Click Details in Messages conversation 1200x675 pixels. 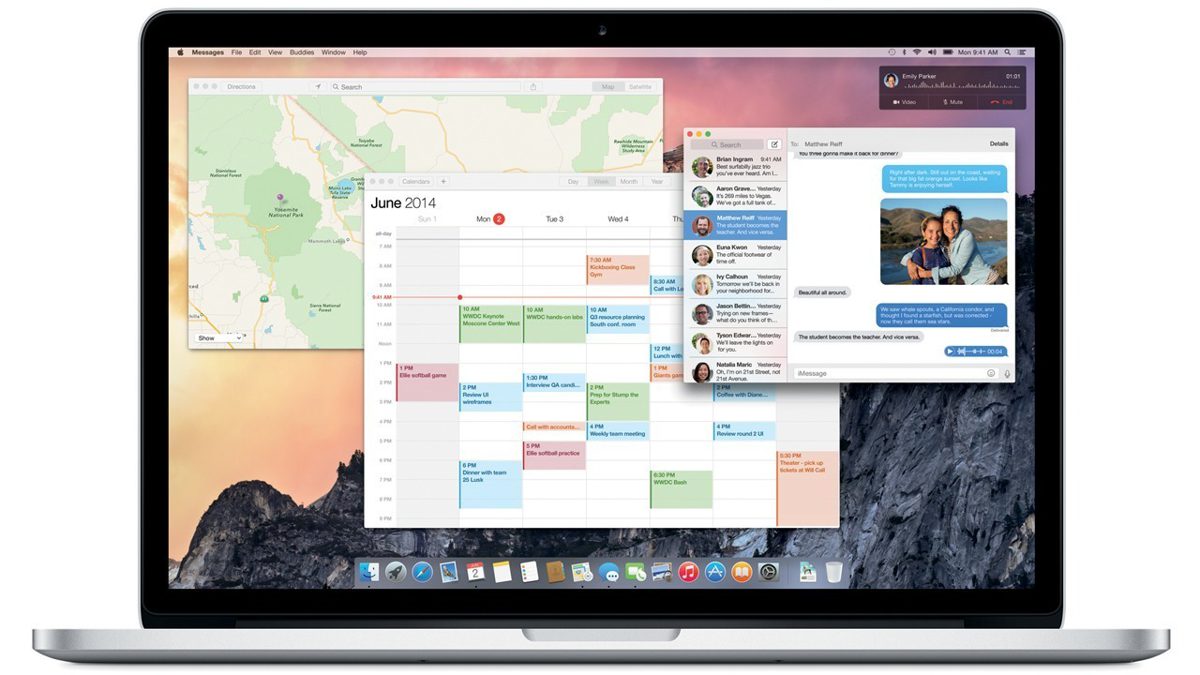tap(999, 144)
